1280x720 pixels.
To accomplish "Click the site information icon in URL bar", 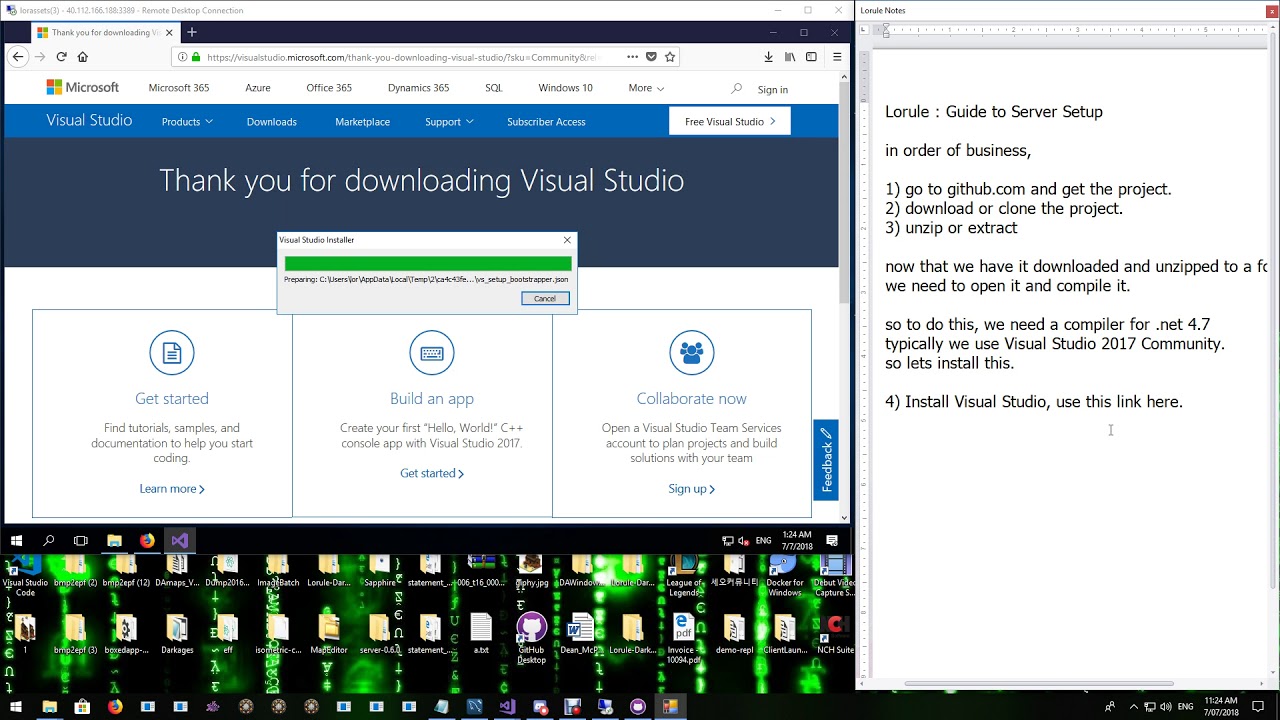I will point(181,57).
